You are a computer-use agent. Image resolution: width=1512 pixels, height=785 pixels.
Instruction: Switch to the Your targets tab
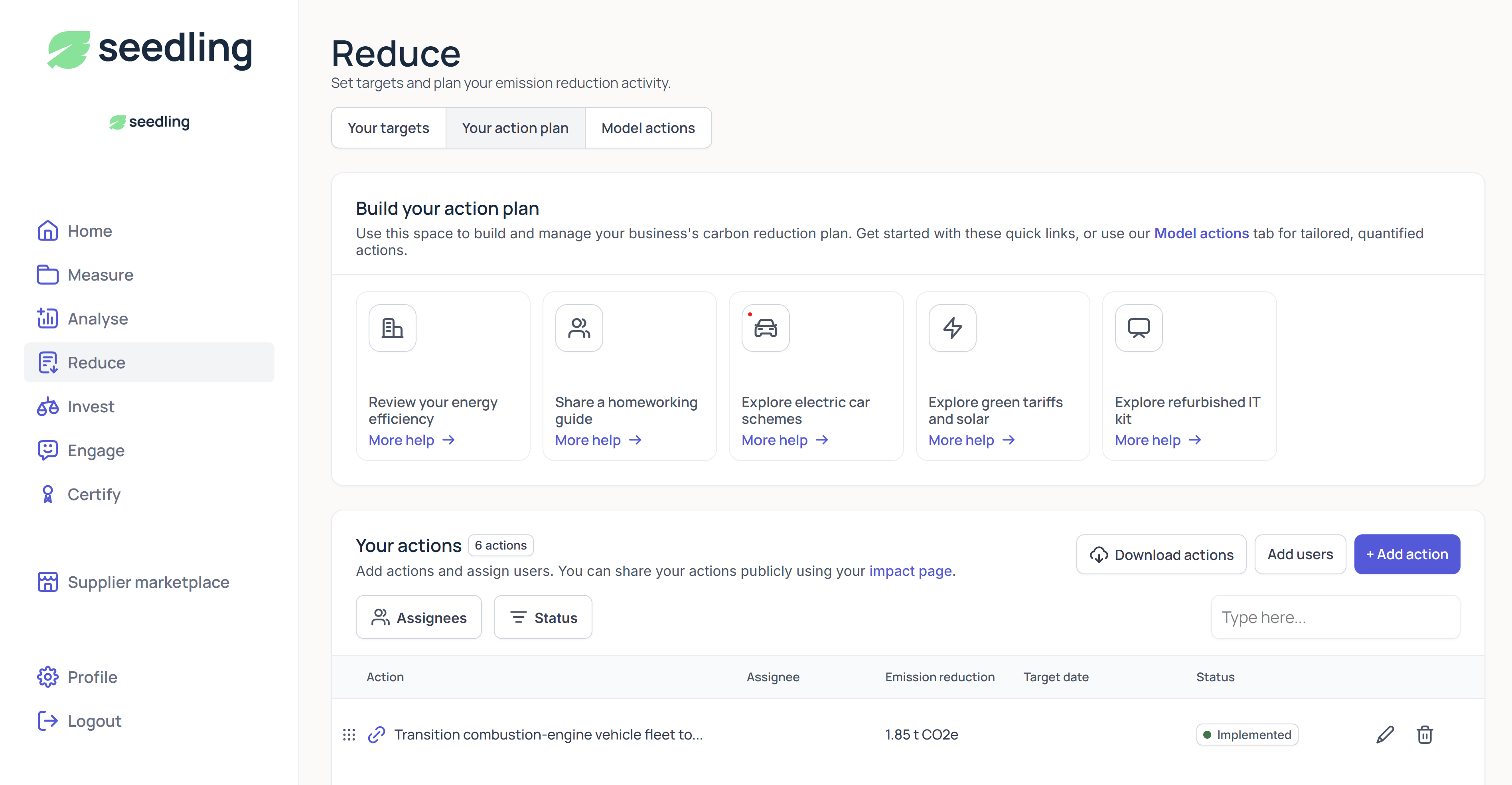click(388, 128)
